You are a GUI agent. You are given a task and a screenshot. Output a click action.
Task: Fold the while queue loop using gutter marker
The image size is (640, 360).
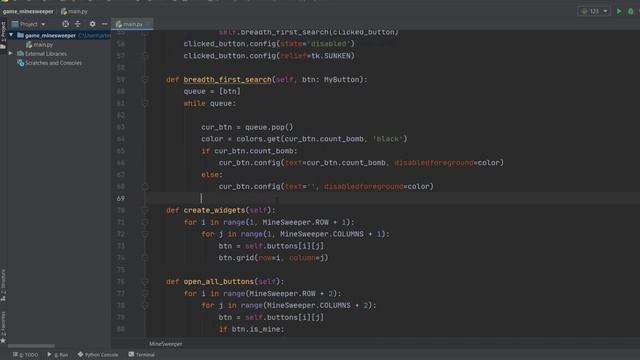pos(145,103)
